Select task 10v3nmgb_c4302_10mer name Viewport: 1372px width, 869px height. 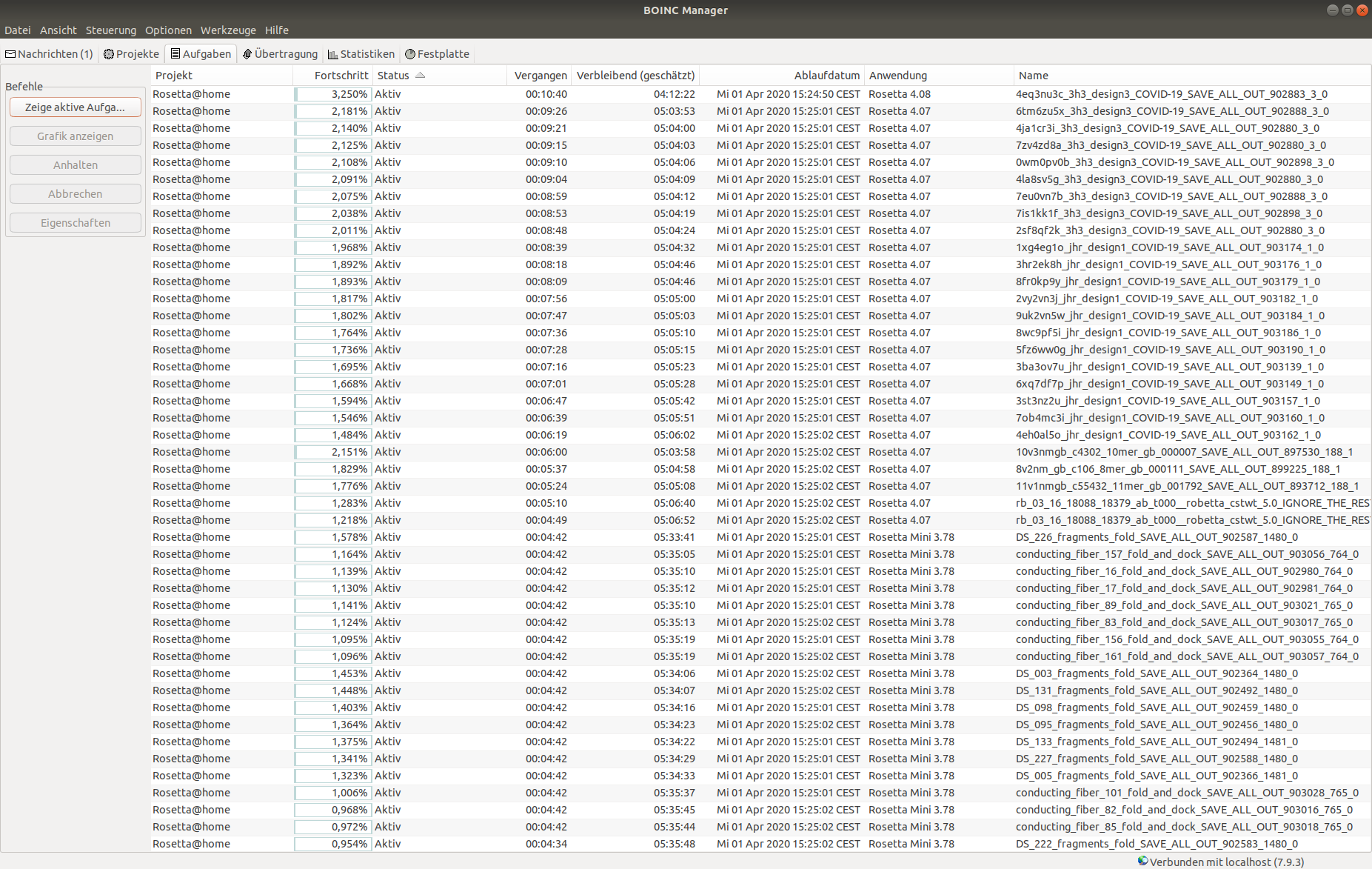(x=1184, y=452)
